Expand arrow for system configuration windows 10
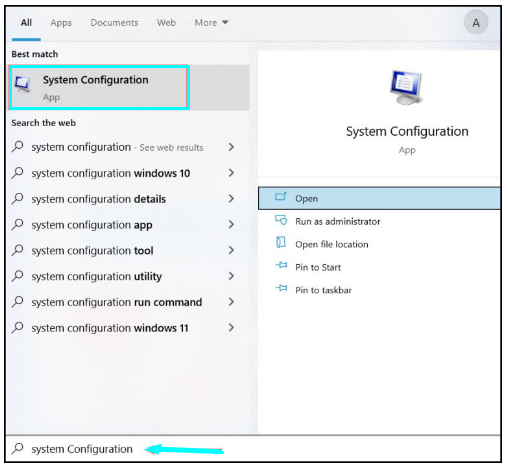This screenshot has height=471, width=508. 231,173
